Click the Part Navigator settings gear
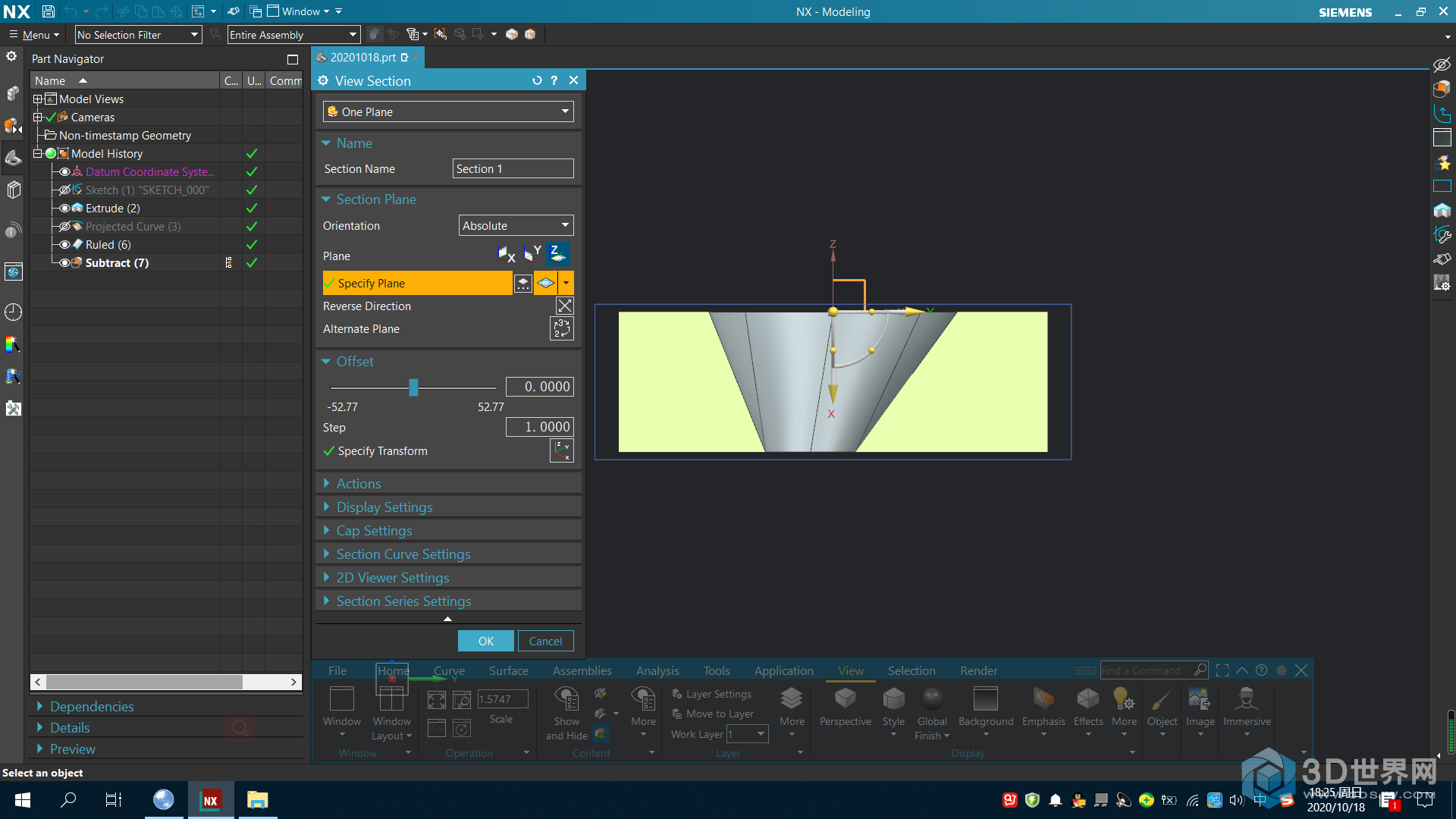 (11, 57)
